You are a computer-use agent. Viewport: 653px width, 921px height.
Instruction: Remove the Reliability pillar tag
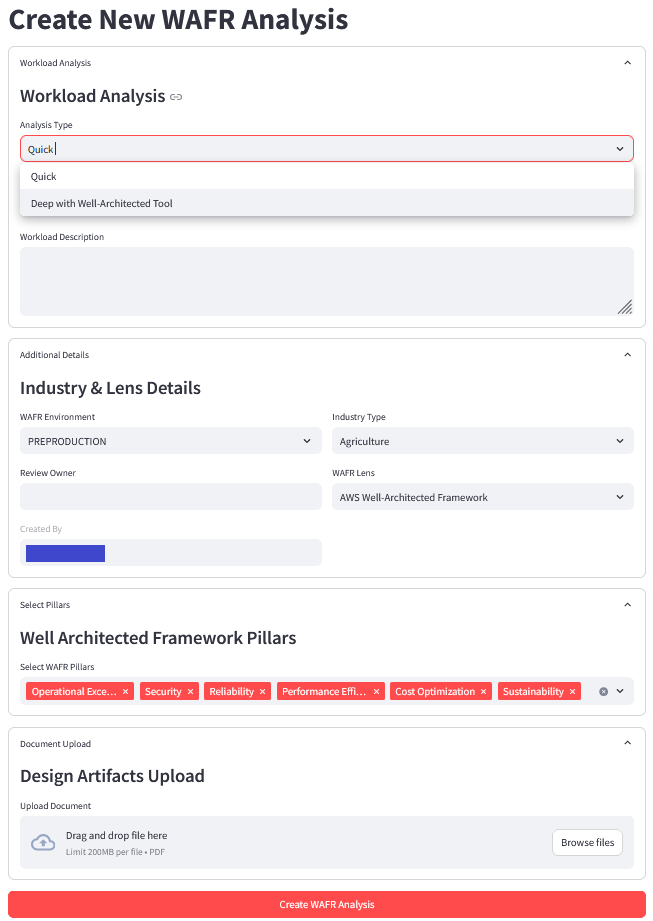point(263,692)
